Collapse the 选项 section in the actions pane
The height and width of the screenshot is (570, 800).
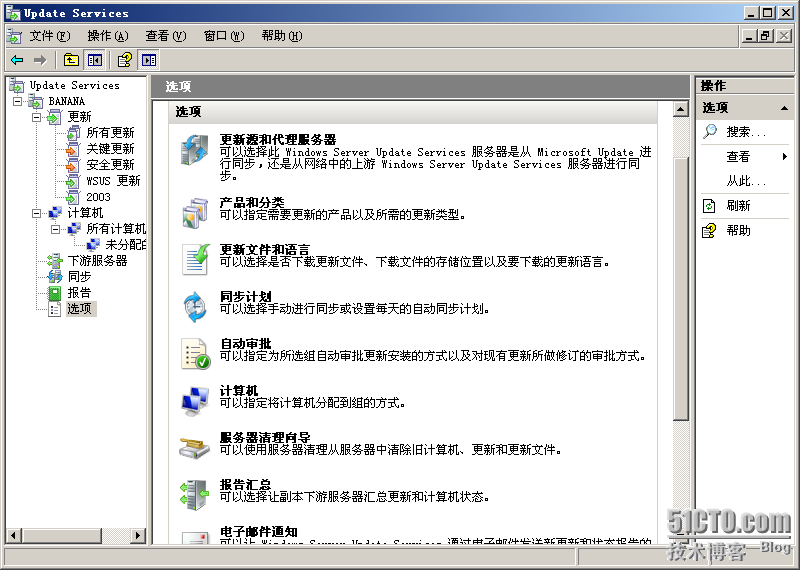(x=784, y=108)
